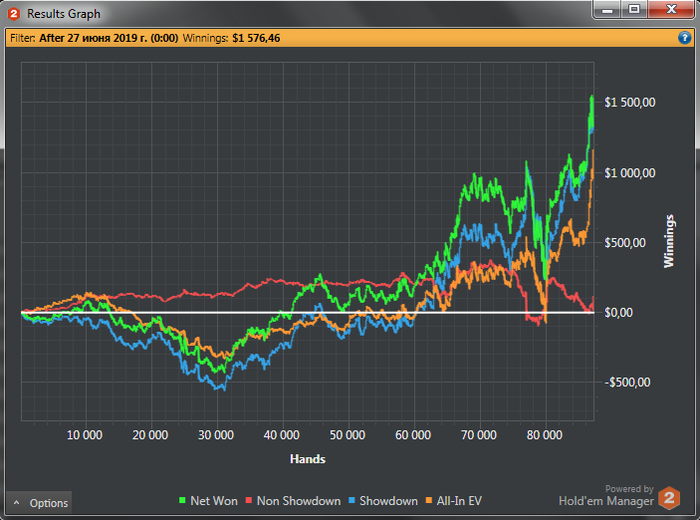Click the Non Showdown red legend swatch
This screenshot has height=520, width=700.
(249, 501)
